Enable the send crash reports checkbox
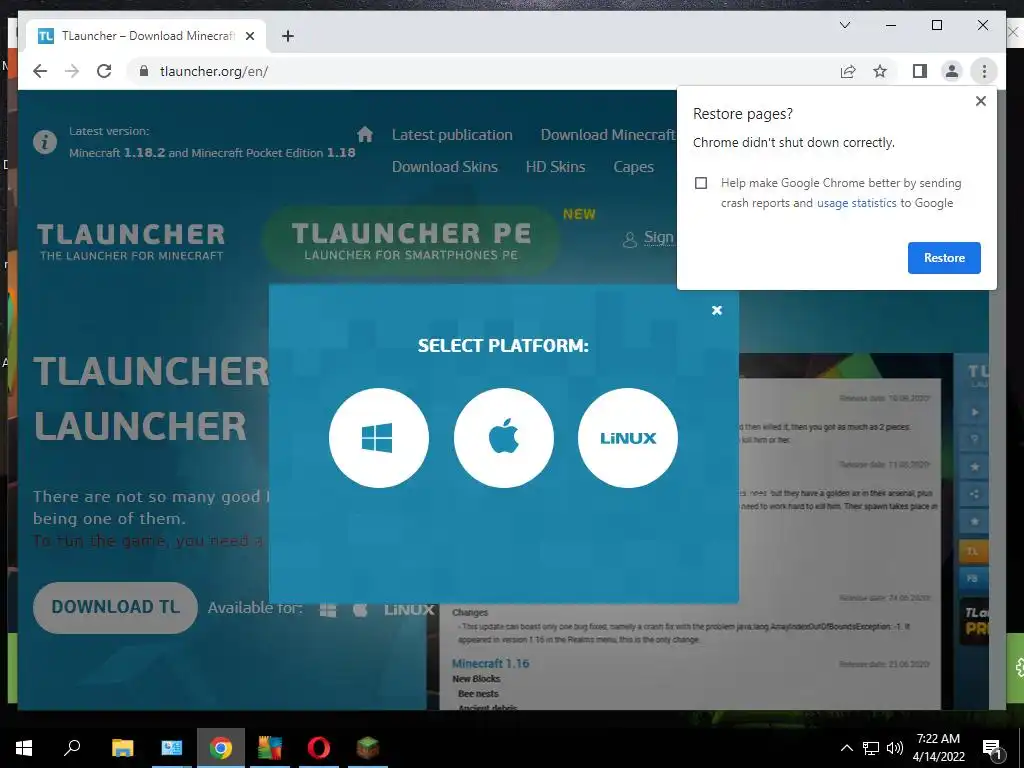This screenshot has width=1024, height=768. 701,183
